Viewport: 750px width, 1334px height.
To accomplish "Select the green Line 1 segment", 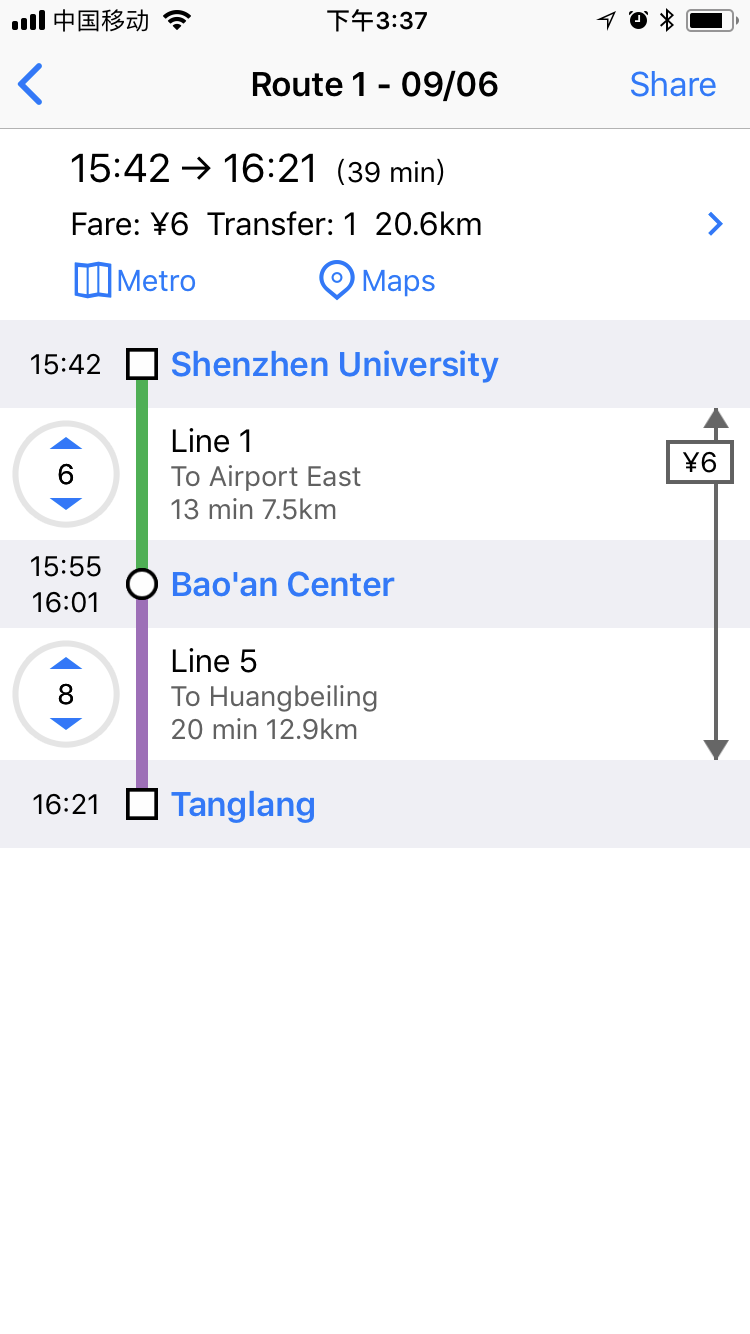I will 142,474.
